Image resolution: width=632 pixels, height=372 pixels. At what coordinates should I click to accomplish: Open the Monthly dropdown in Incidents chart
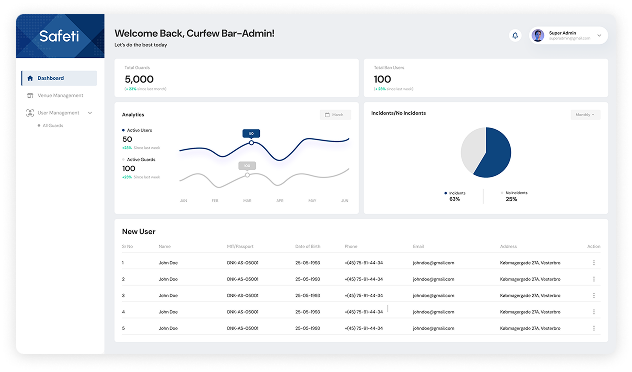point(585,115)
